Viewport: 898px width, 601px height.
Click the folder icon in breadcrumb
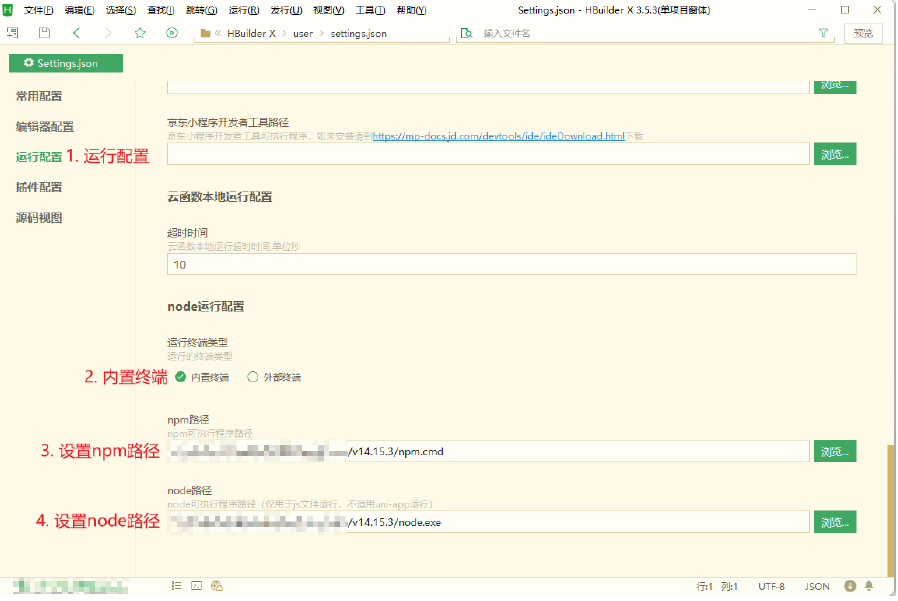tap(205, 34)
